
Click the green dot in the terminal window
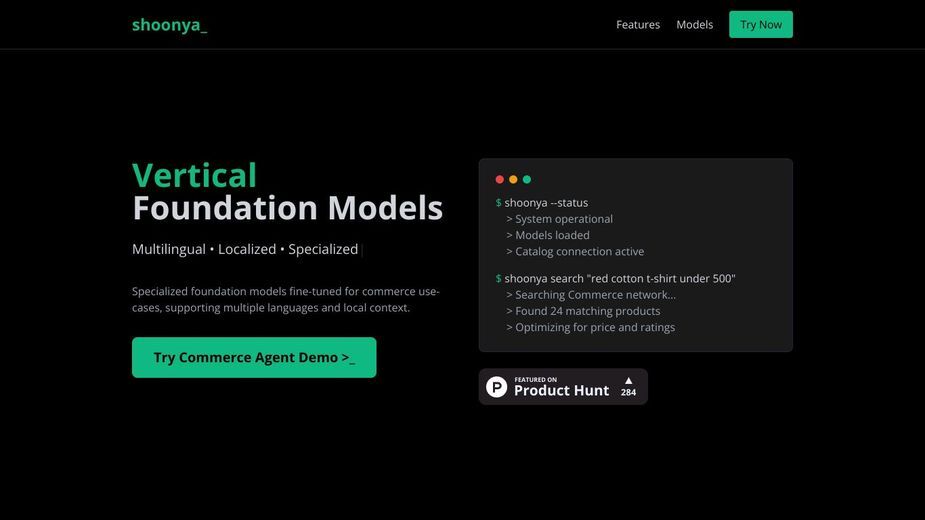pyautogui.click(x=527, y=179)
